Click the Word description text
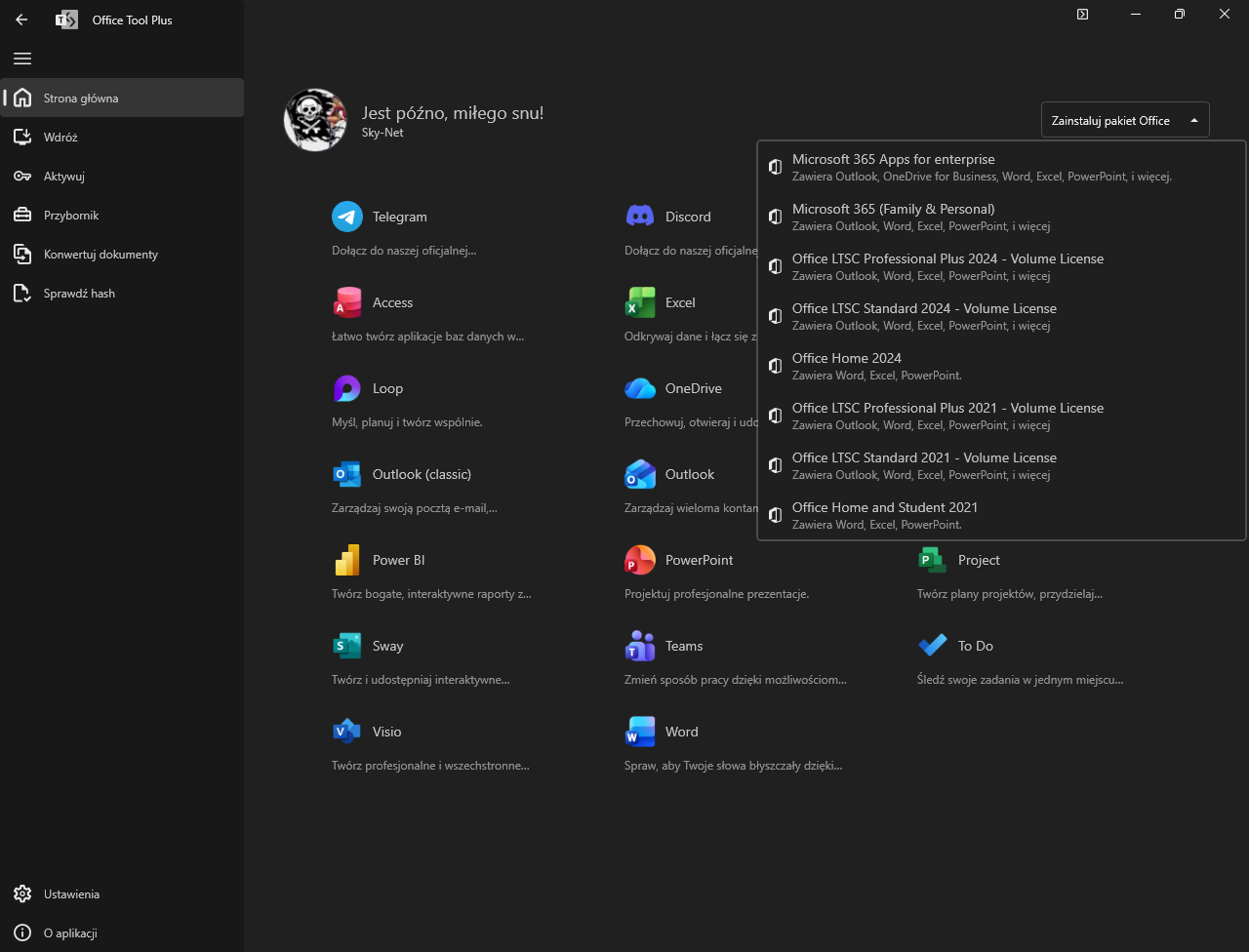 tap(733, 766)
